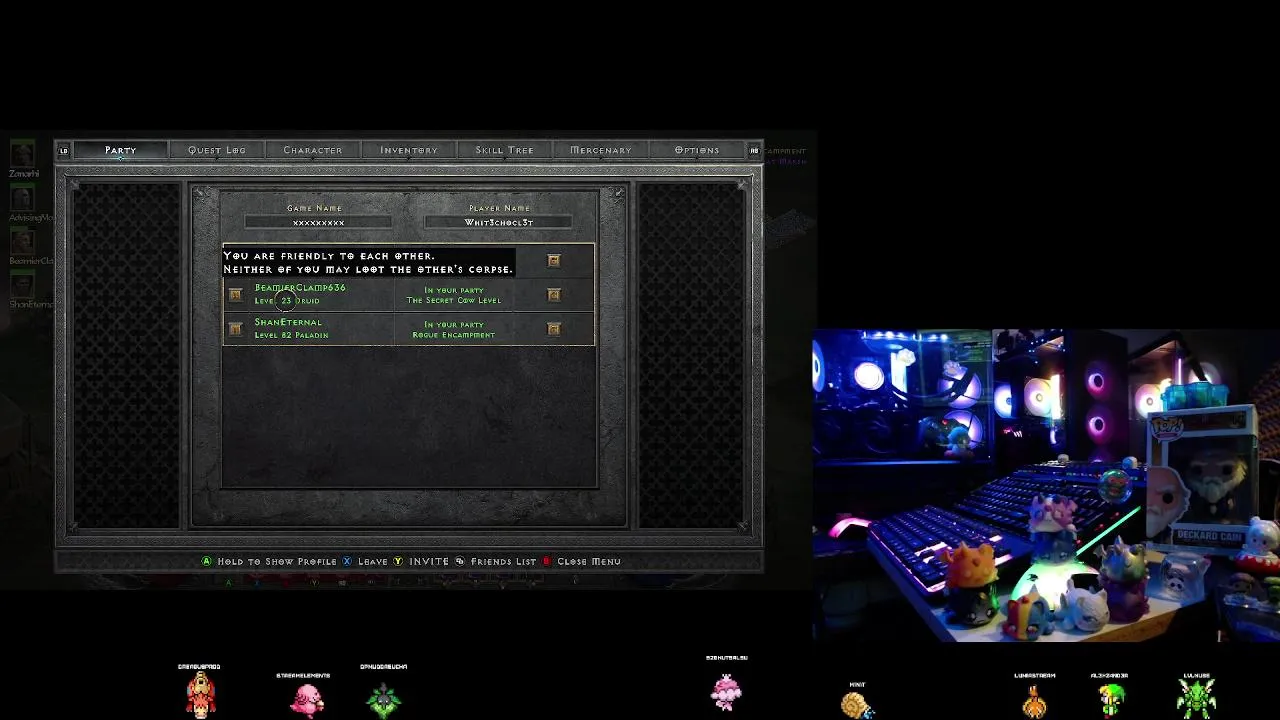Select the Game Name field
1280x720 pixels.
coord(318,222)
